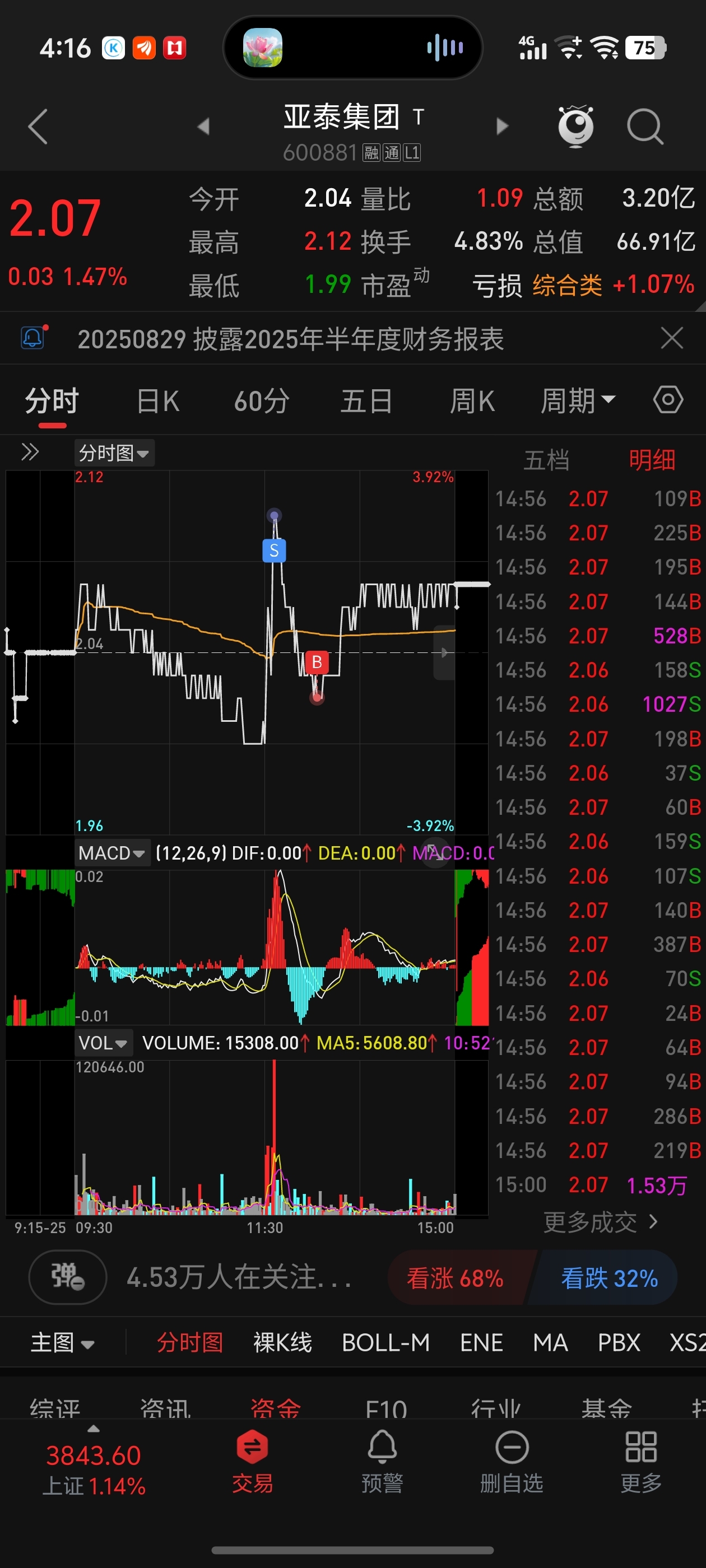Tap 删自选 remove from watchlist

tap(512, 1462)
